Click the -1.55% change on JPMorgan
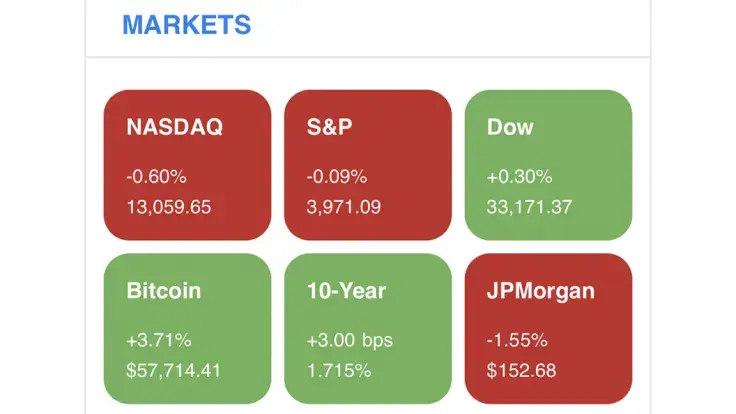 517,340
